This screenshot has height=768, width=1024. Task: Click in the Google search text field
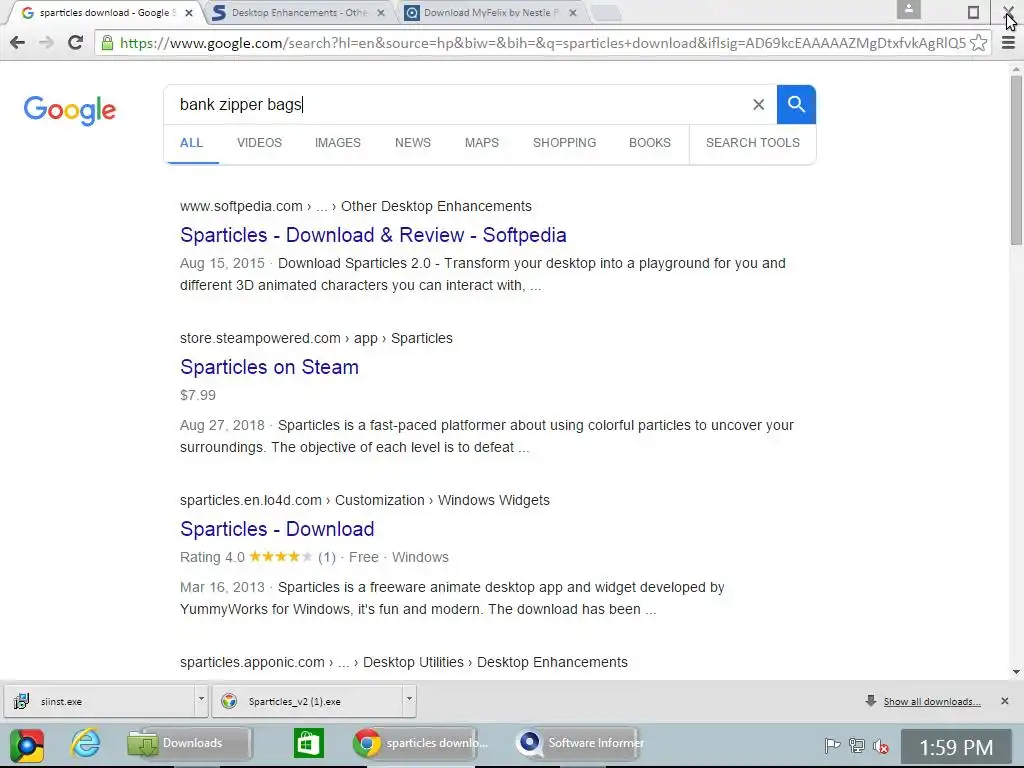pos(457,104)
